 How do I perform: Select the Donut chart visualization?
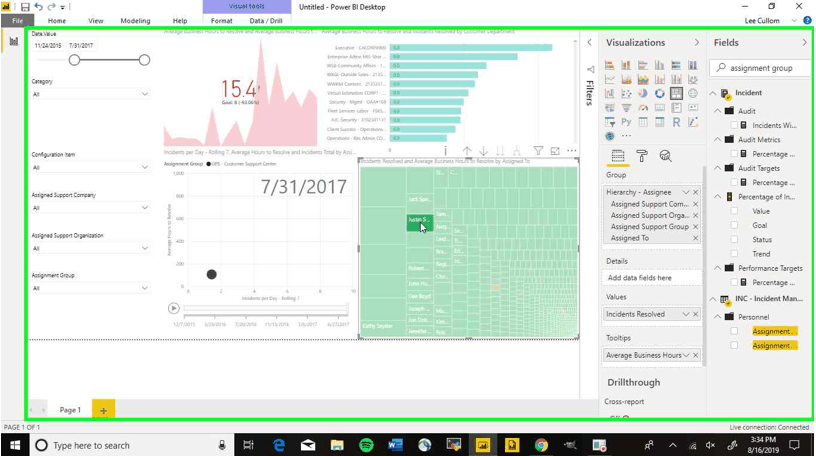659,94
